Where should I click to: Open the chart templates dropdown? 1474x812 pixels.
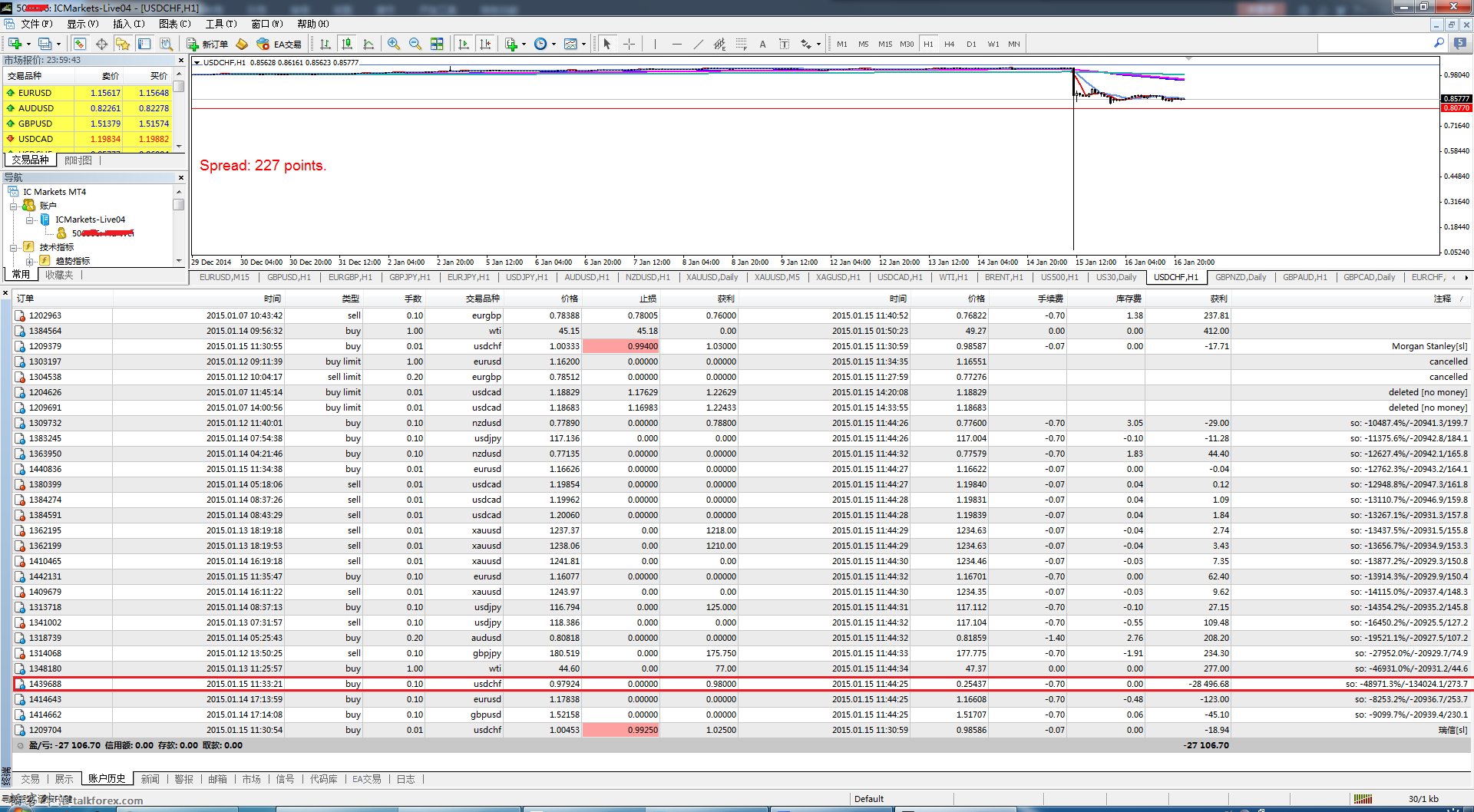pos(574,44)
